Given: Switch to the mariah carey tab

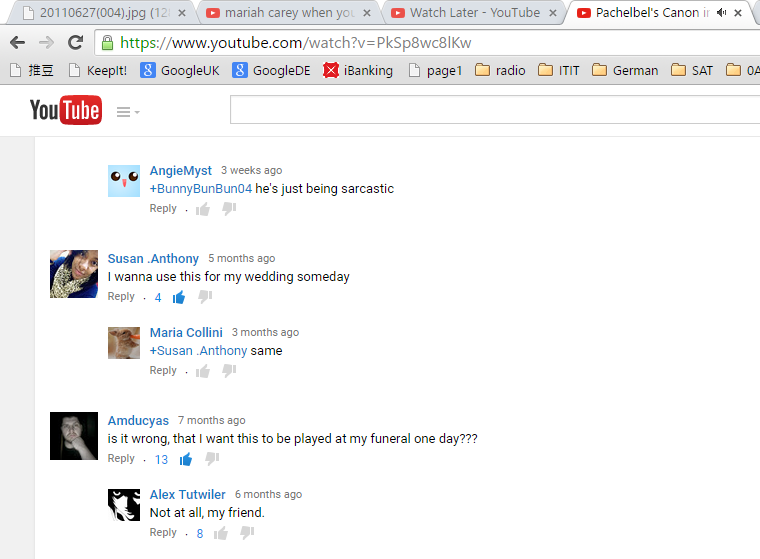Looking at the screenshot, I should (x=289, y=13).
